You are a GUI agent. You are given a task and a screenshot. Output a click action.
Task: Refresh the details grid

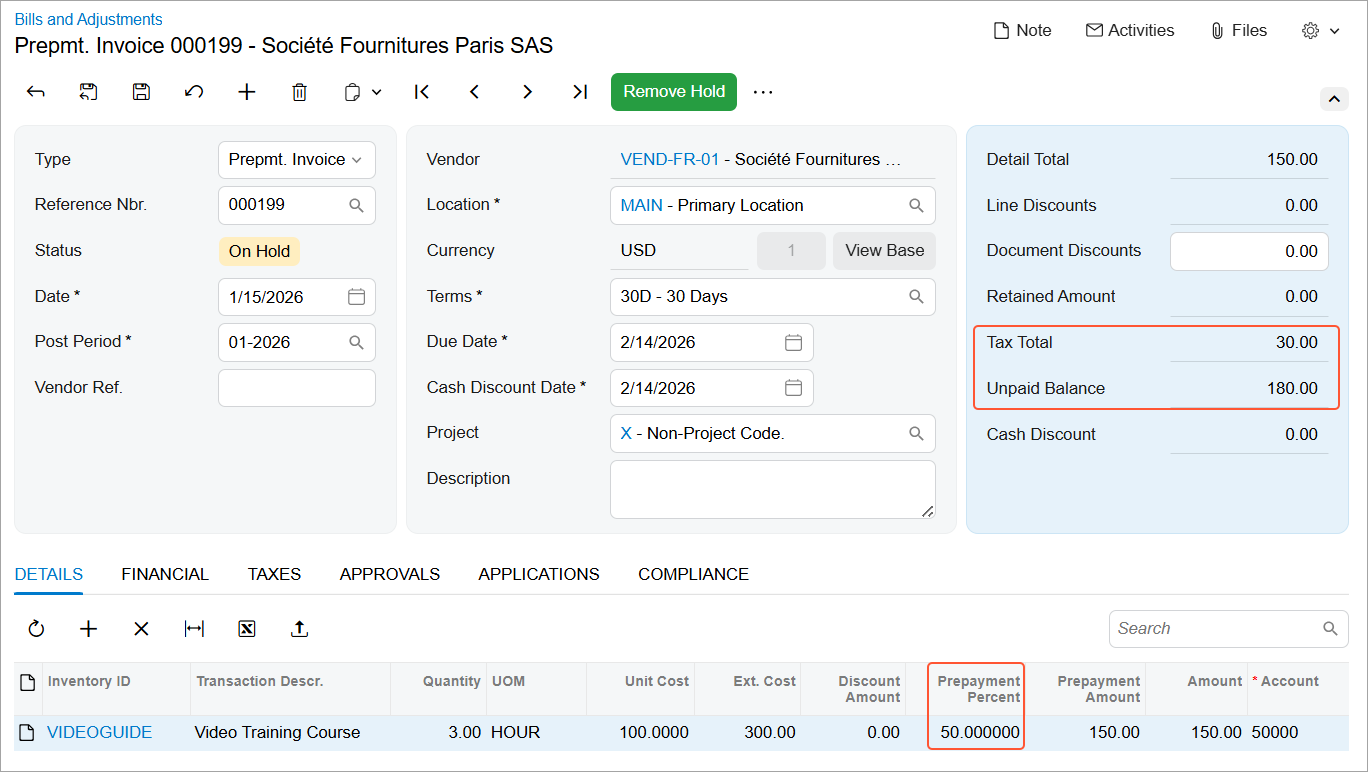point(36,629)
